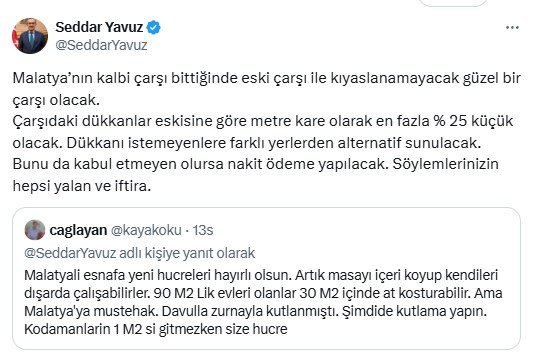Click the 'adlı kişiye yanıt olarak' reply label
Image resolution: width=535 pixels, height=364 pixels.
(x=187, y=253)
